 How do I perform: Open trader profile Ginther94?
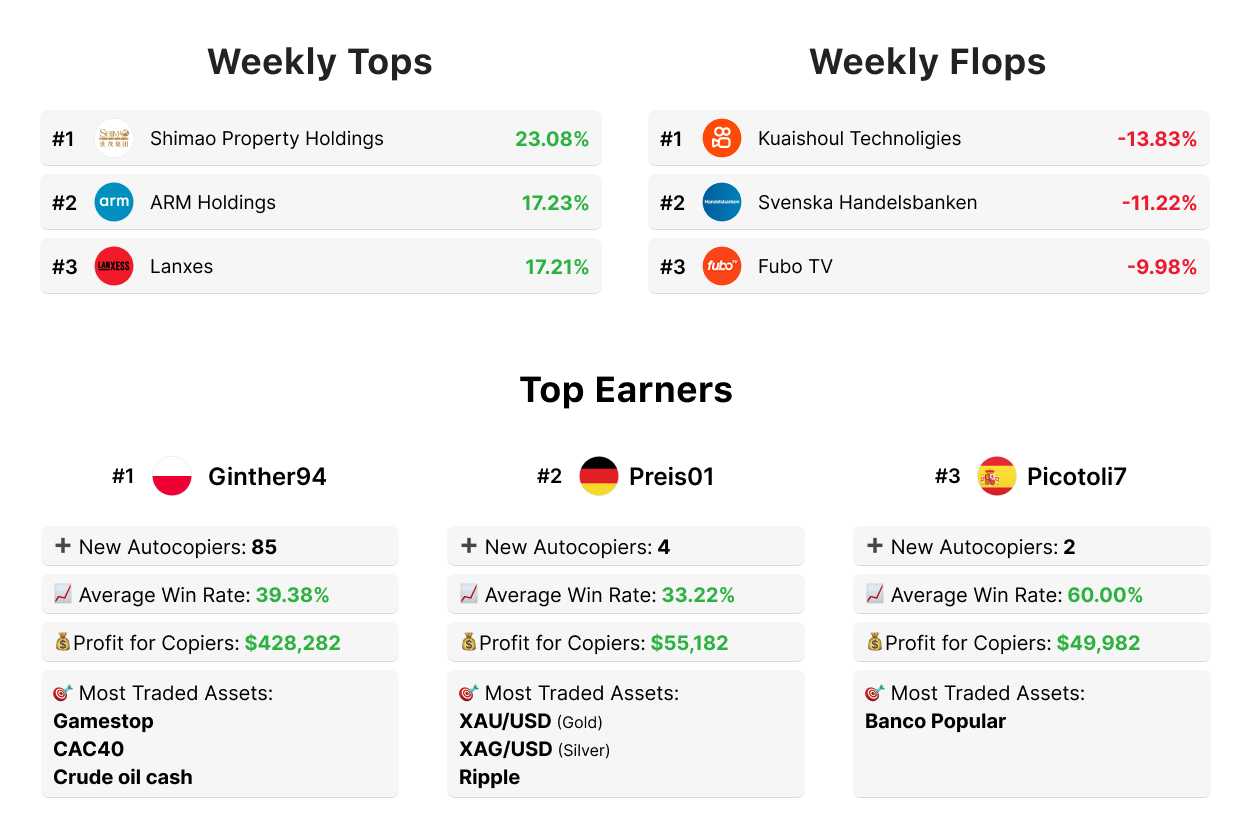(267, 477)
